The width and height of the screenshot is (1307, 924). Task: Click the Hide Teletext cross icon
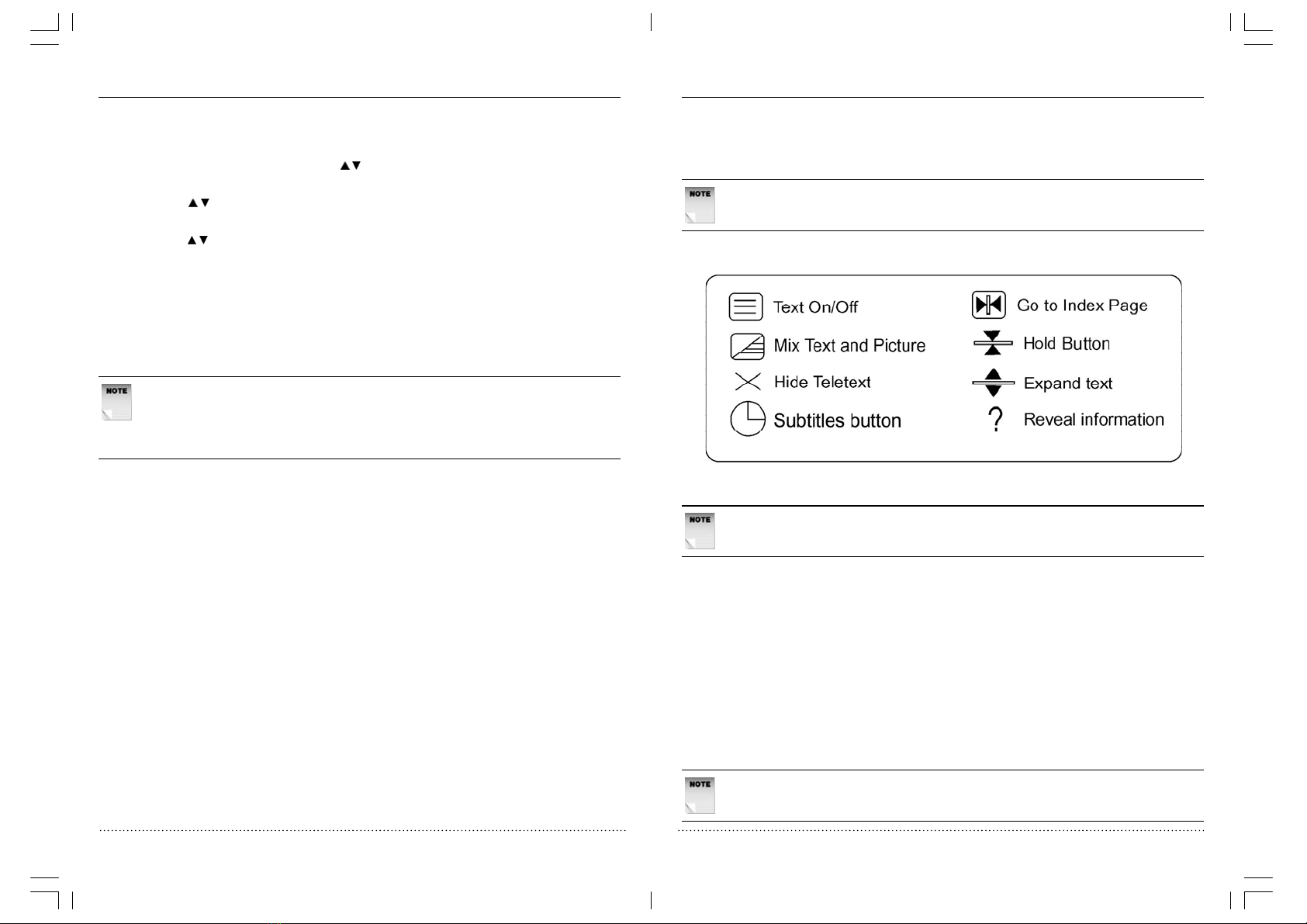point(747,382)
